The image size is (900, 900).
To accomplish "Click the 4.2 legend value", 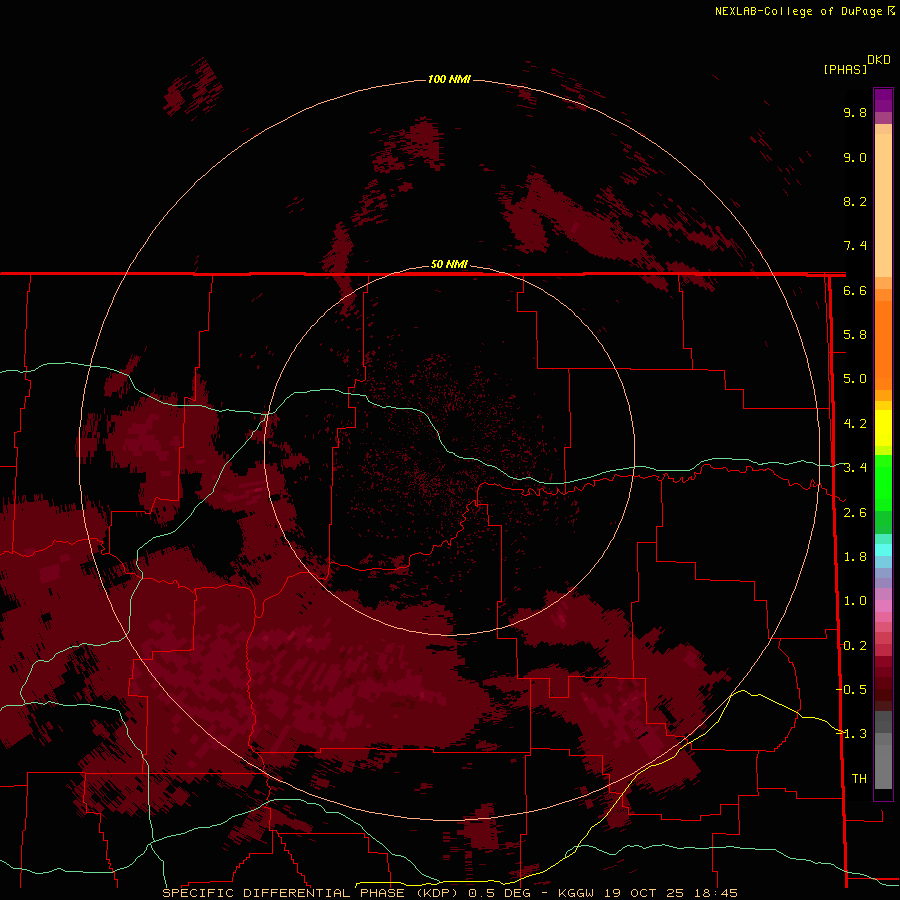I will pyautogui.click(x=855, y=424).
